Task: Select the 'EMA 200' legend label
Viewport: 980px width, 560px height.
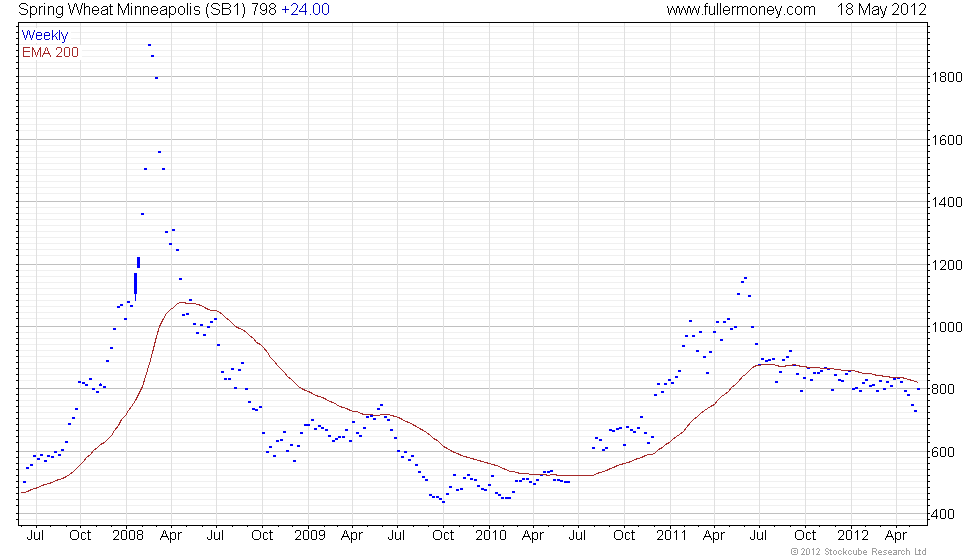Action: pyautogui.click(x=50, y=52)
